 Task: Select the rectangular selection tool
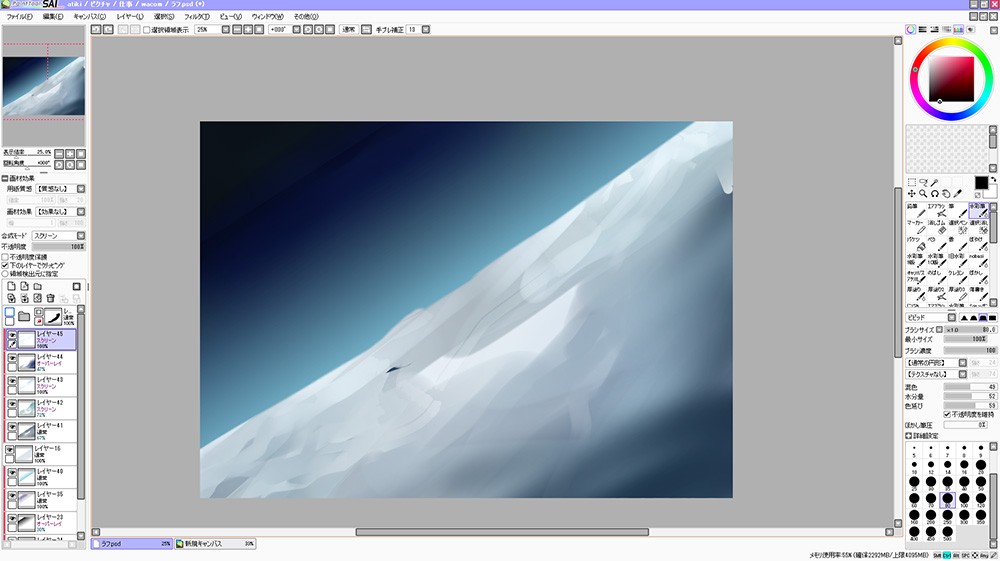coord(911,183)
